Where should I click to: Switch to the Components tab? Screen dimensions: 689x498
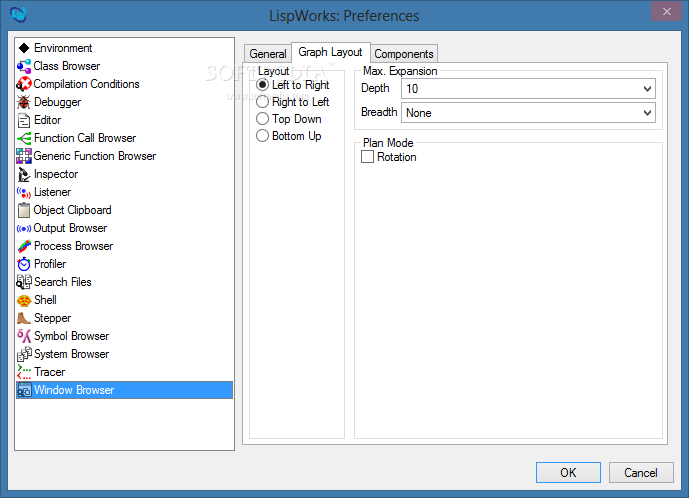coord(404,54)
